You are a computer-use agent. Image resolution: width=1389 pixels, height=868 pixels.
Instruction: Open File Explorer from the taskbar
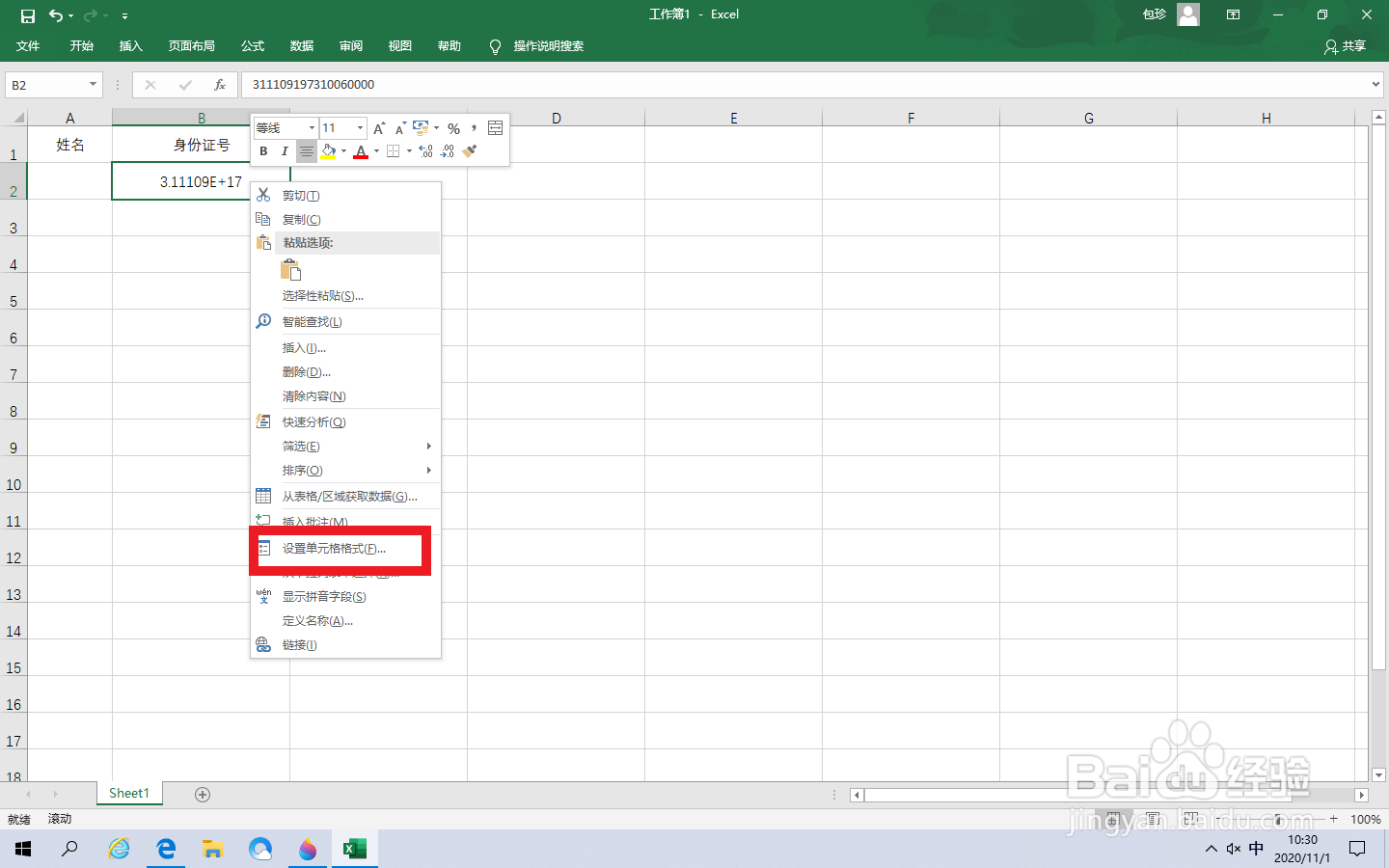tap(212, 849)
